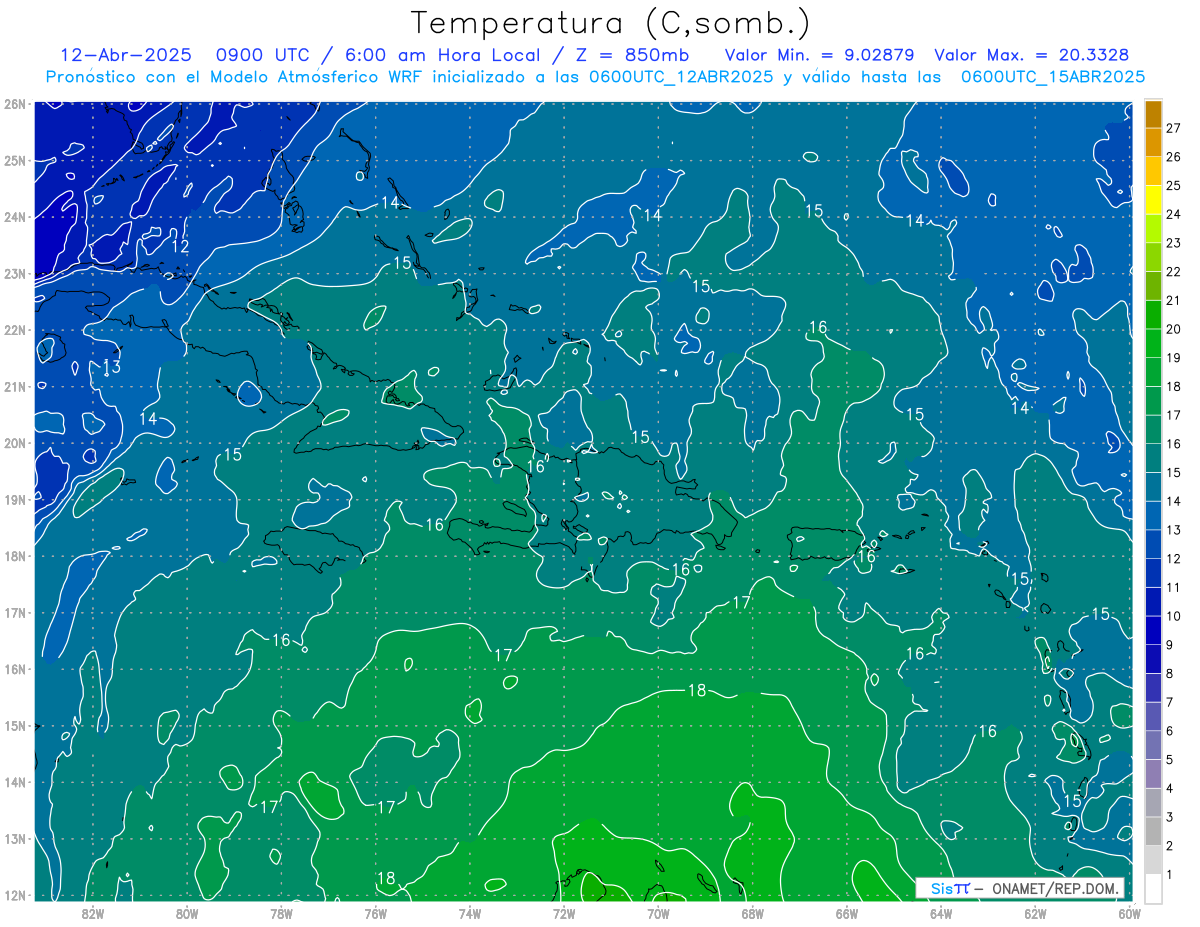
Task: Click the '12N' latitude label
Action: click(x=14, y=895)
